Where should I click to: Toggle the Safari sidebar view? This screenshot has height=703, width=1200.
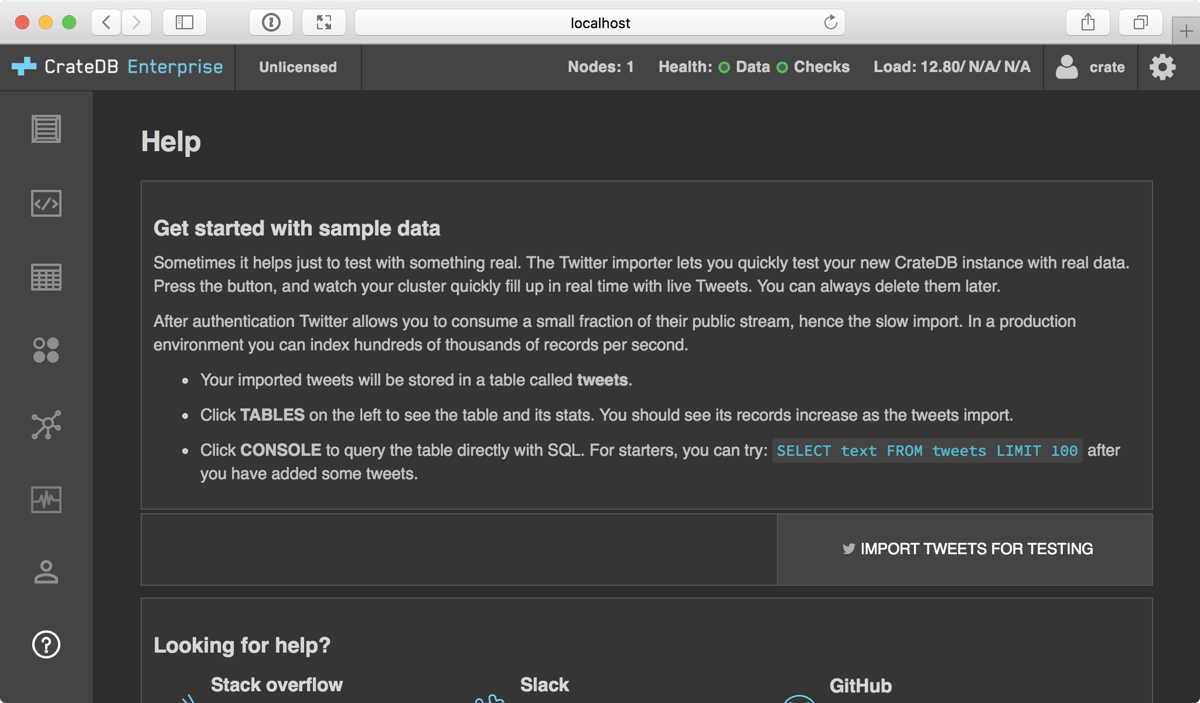184,22
